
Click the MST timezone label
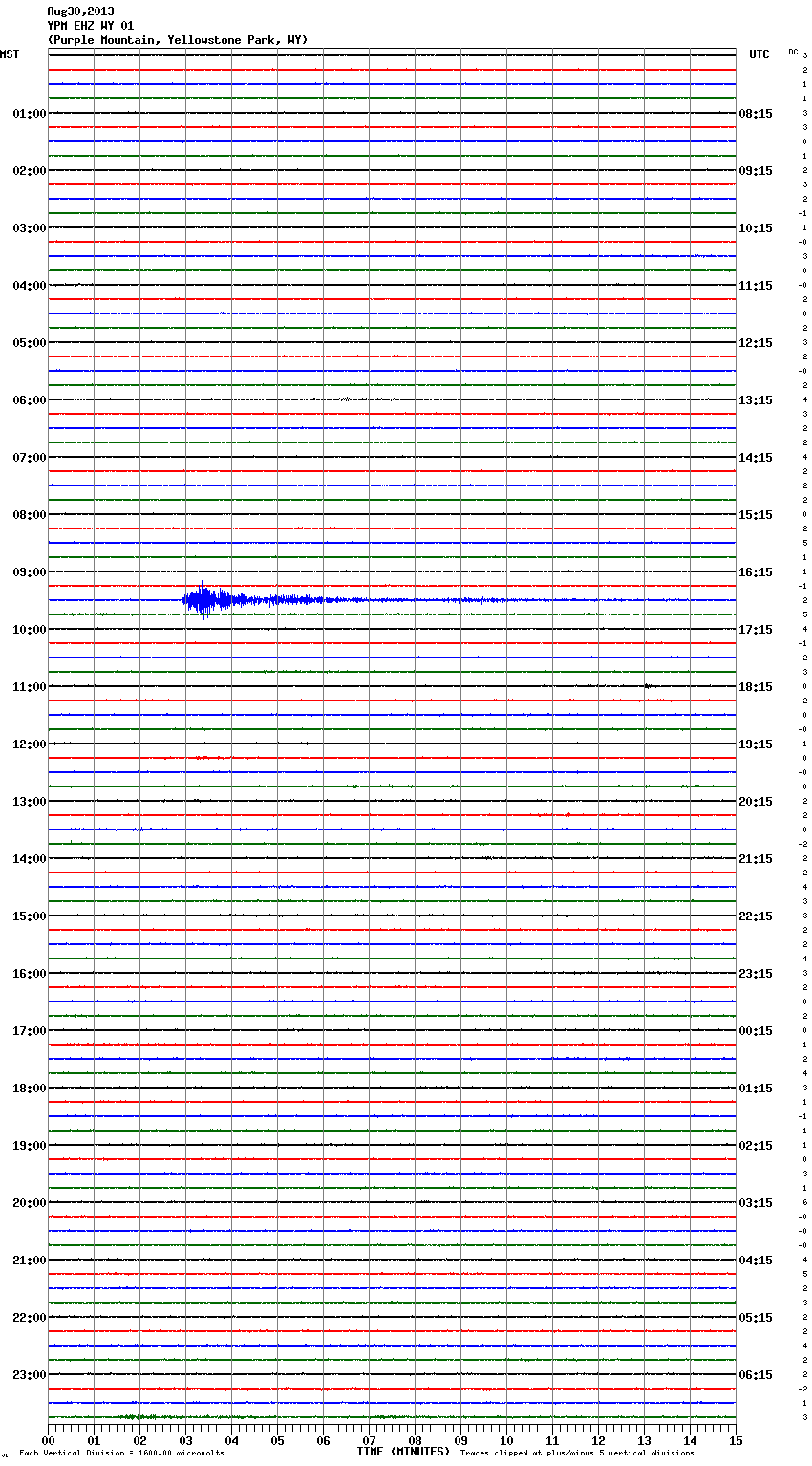[x=10, y=54]
